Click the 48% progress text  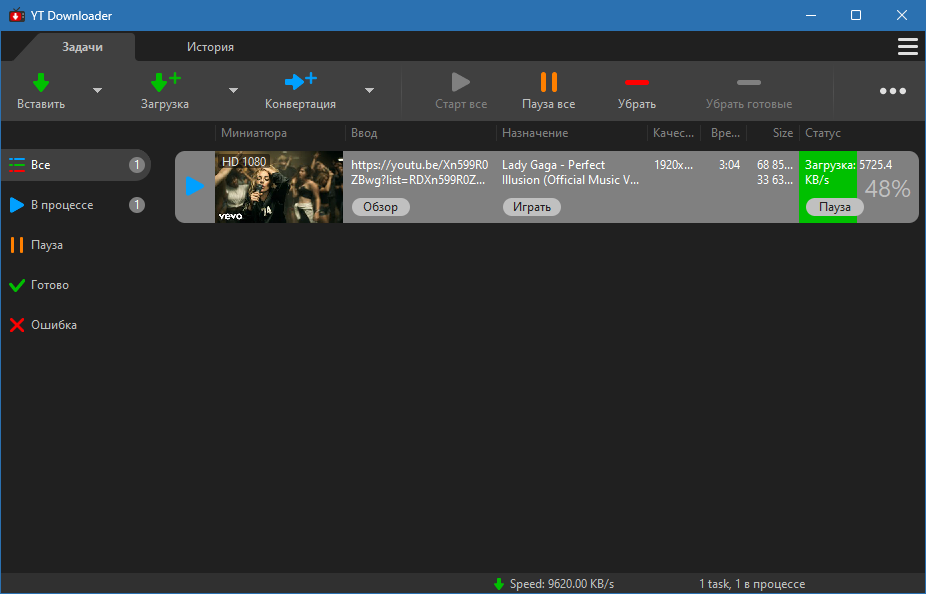tap(888, 189)
